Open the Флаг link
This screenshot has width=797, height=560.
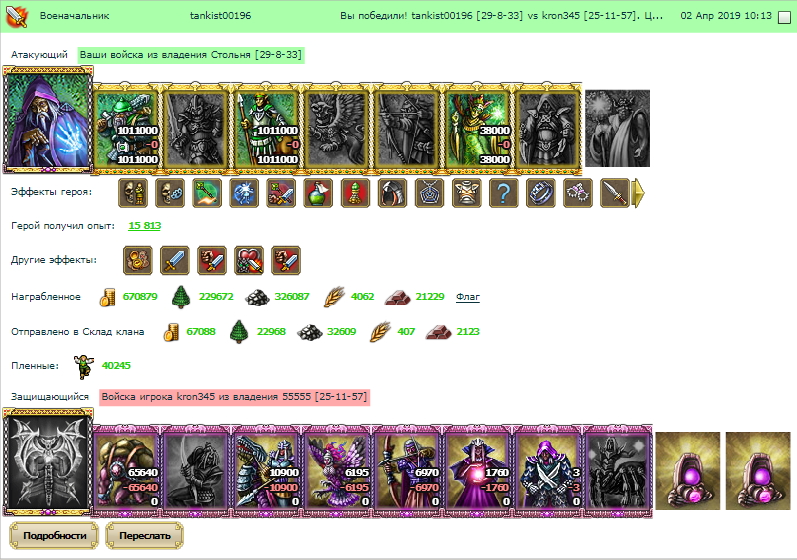(x=468, y=297)
